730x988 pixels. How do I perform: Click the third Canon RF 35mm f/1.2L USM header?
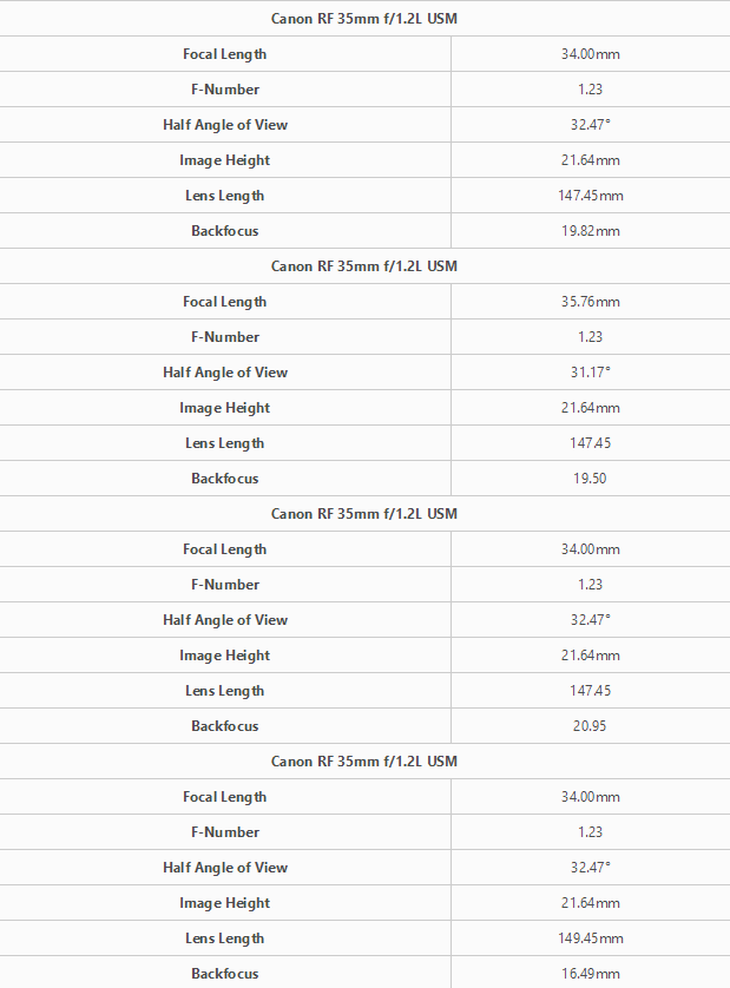pos(364,514)
